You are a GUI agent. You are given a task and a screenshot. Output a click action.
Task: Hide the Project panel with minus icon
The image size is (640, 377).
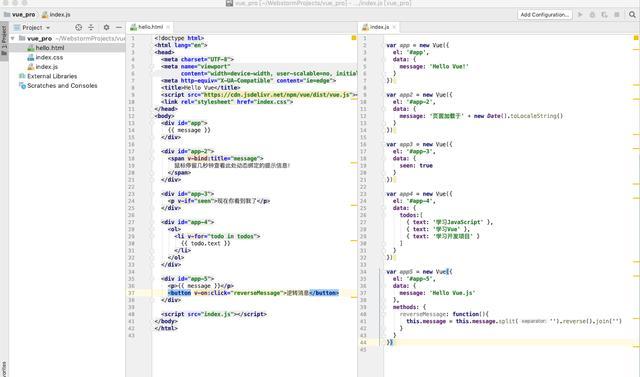coord(119,27)
